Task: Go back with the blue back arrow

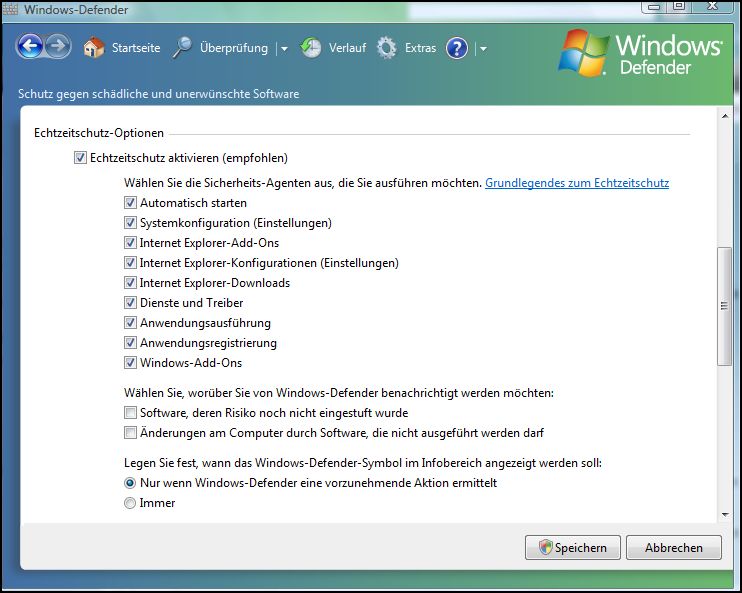Action: (30, 46)
